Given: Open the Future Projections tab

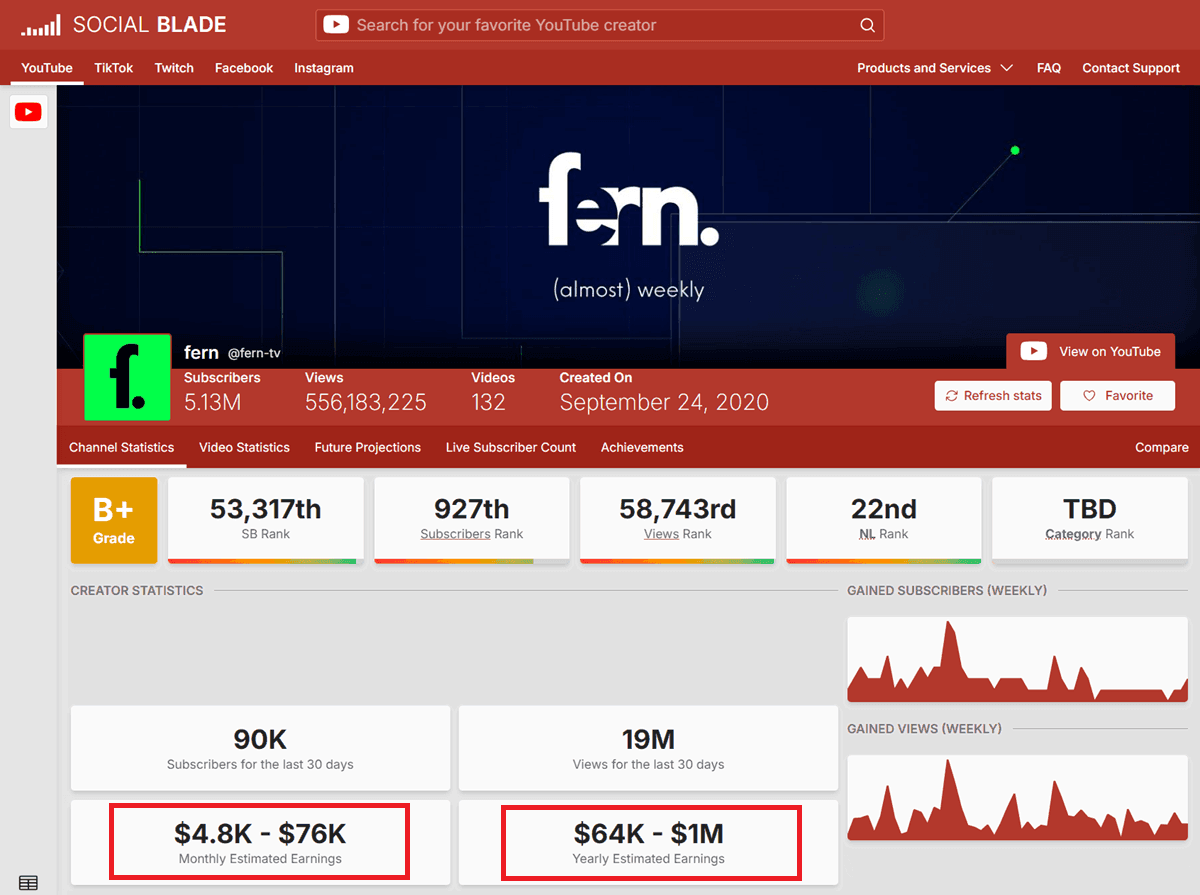Looking at the screenshot, I should click(x=367, y=447).
